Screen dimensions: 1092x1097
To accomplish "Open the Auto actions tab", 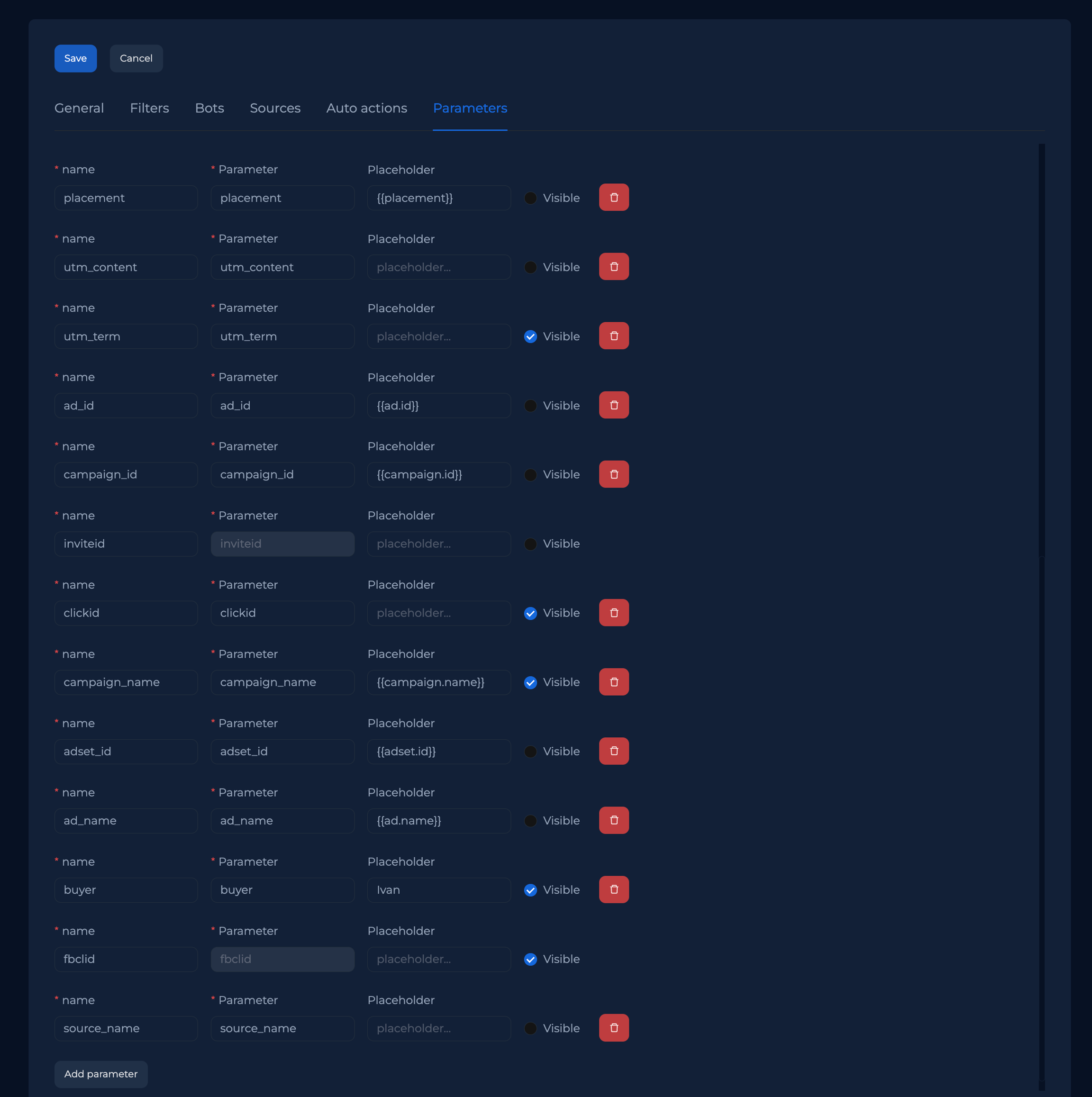I will point(366,108).
